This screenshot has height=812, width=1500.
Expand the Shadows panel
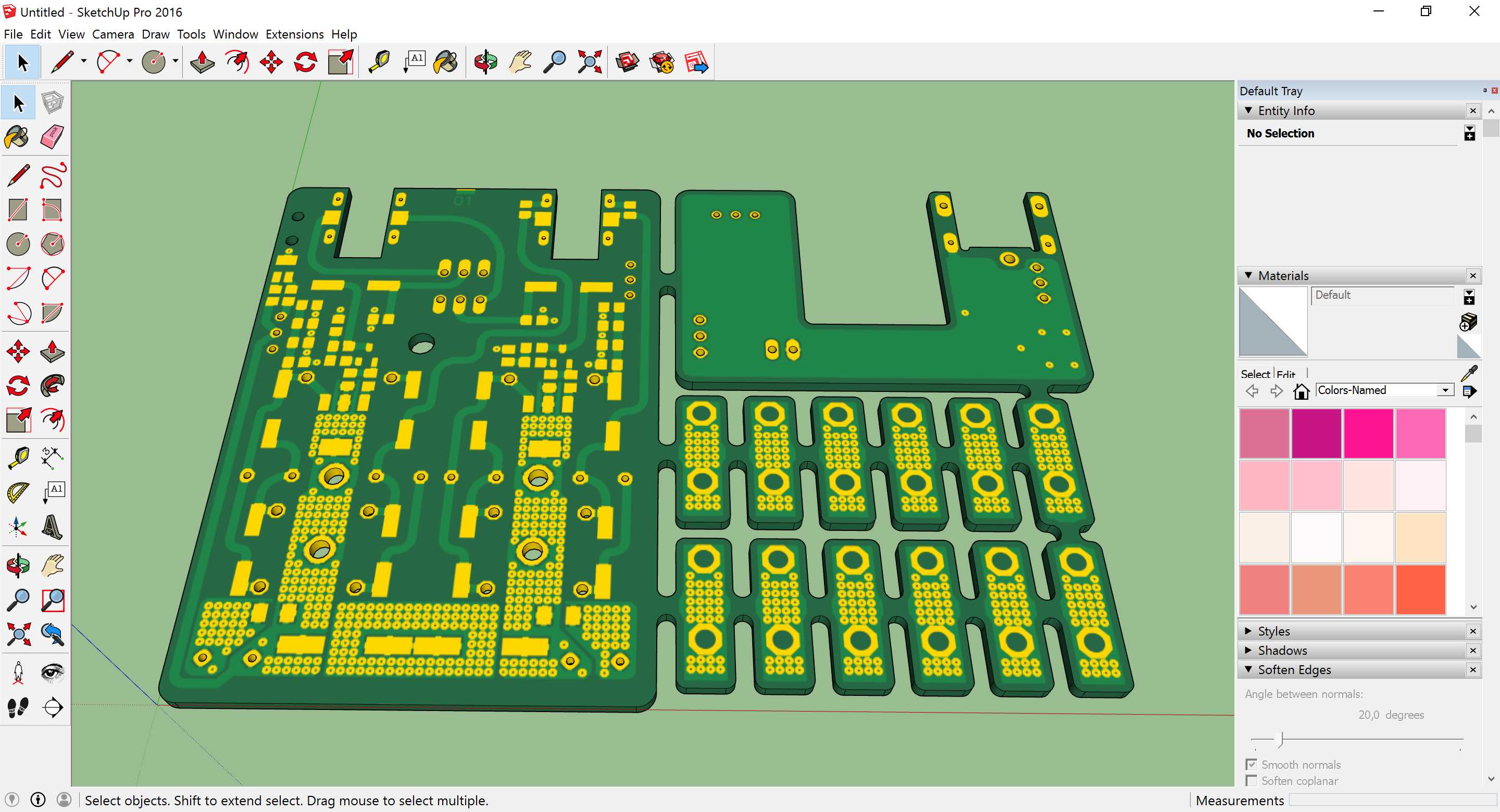1248,650
